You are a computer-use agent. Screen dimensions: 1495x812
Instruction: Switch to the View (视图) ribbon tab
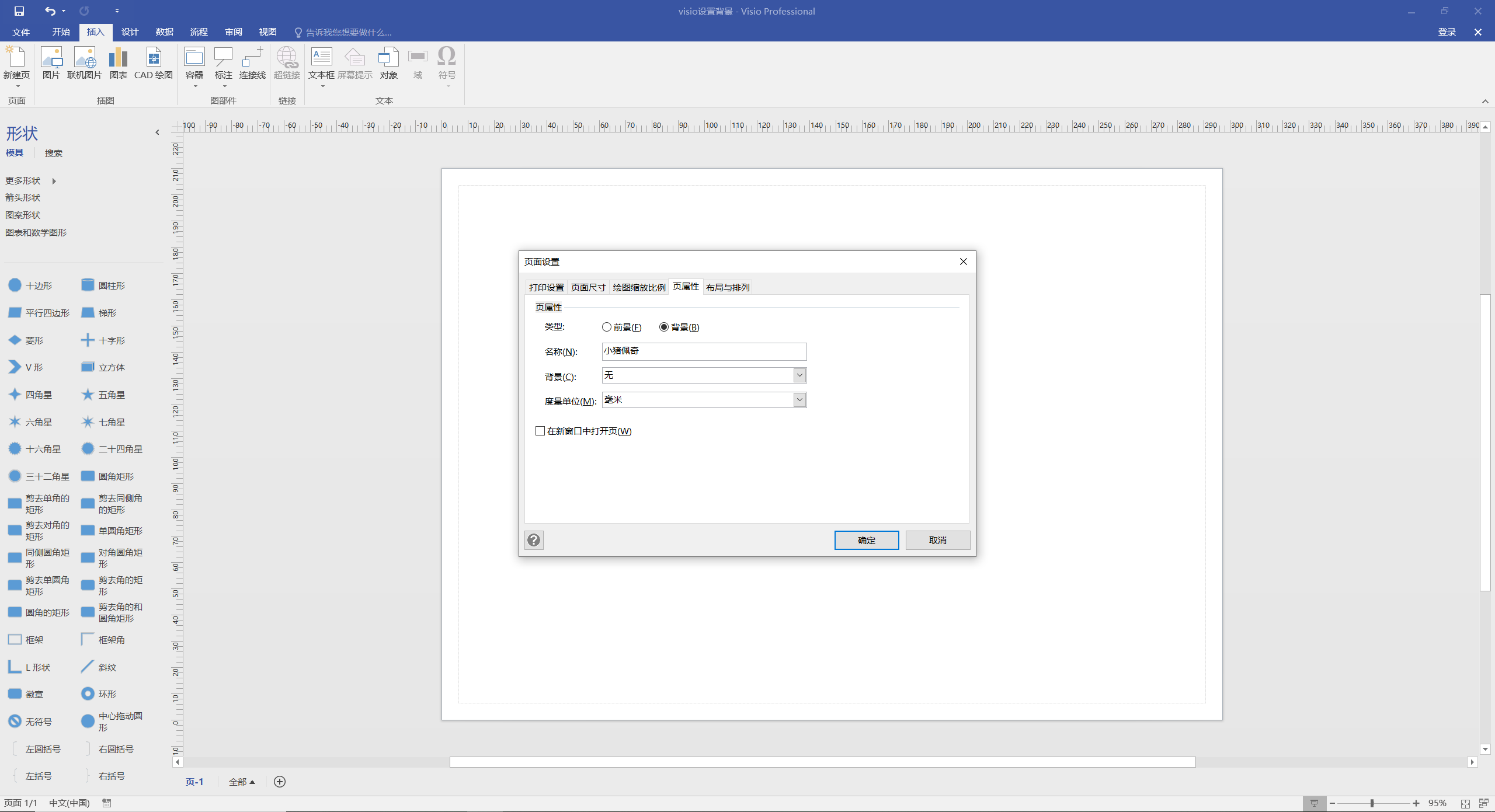(x=267, y=32)
